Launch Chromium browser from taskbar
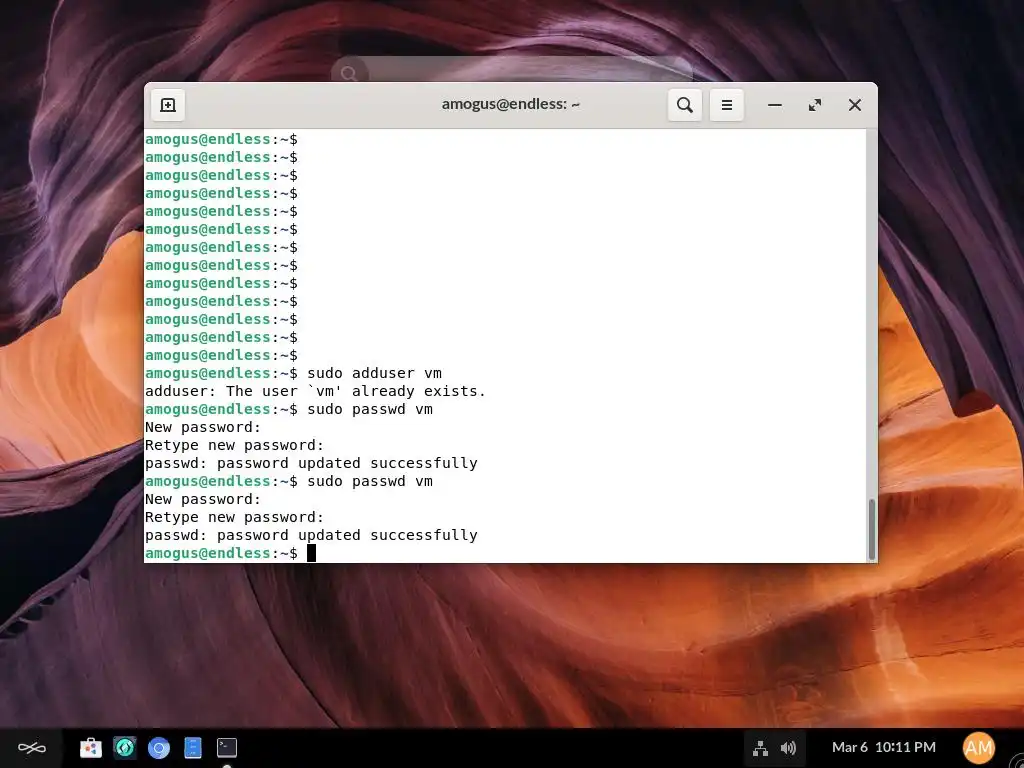1024x768 pixels. click(159, 748)
